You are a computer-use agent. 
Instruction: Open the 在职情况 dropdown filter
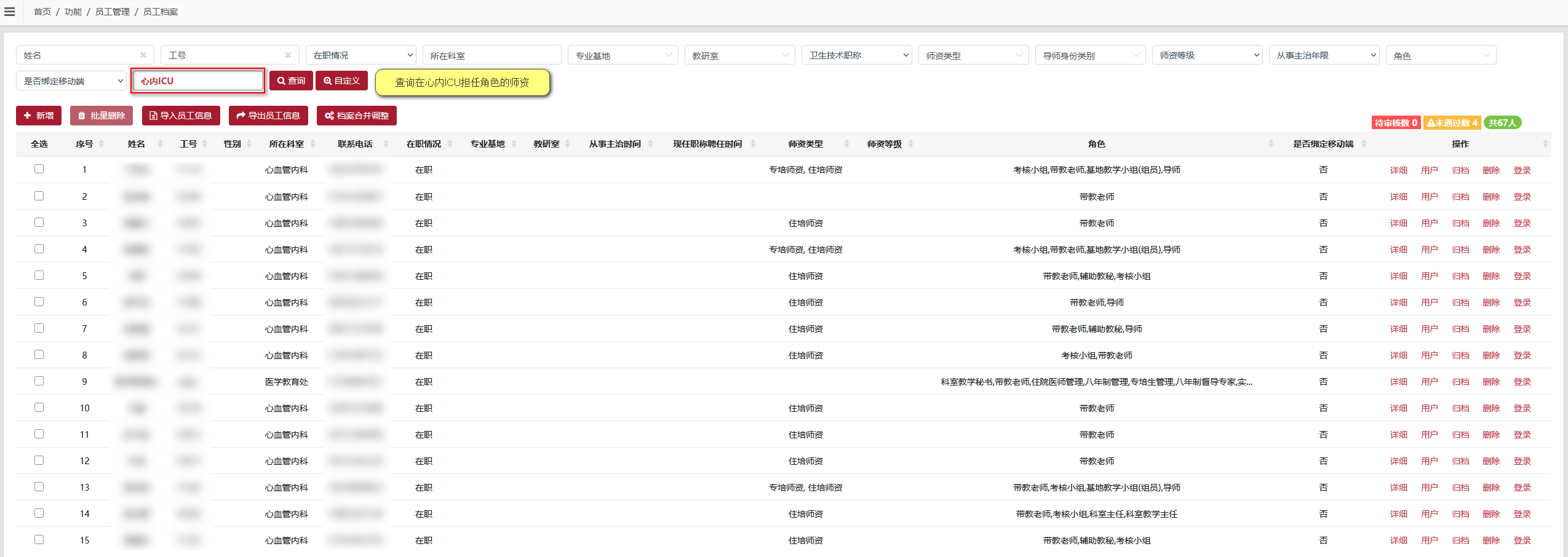(x=361, y=55)
